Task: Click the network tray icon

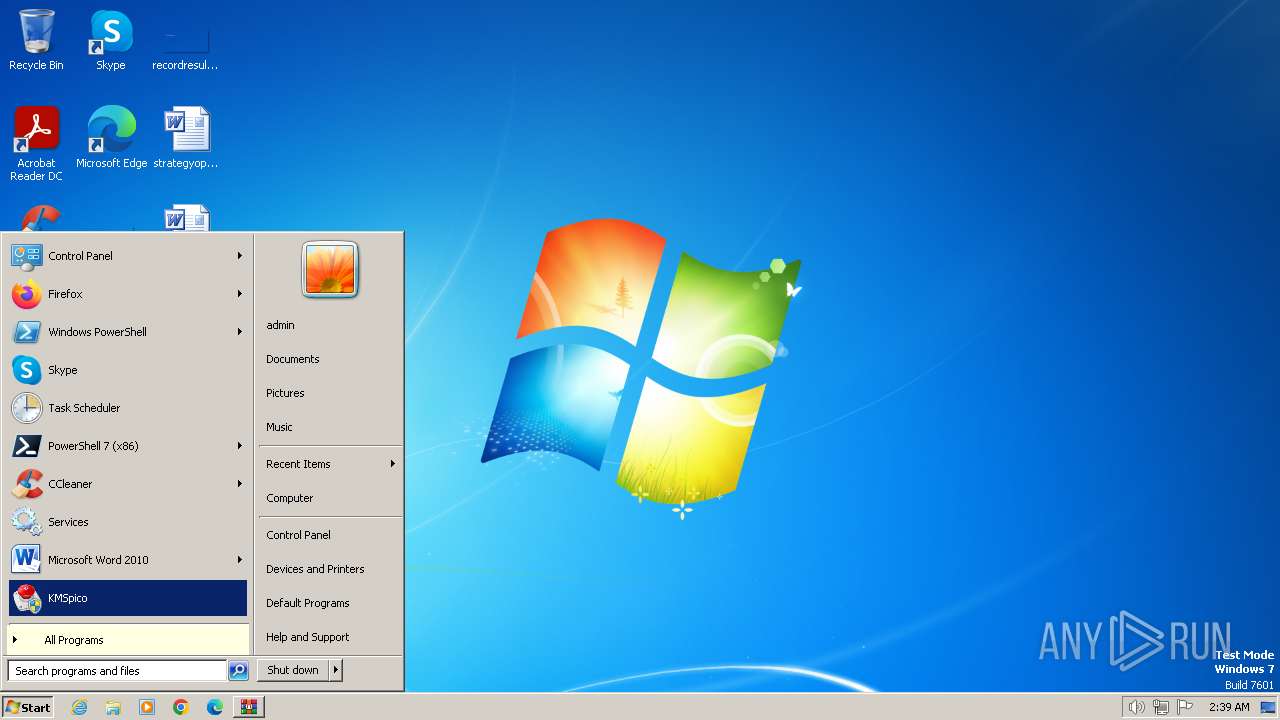Action: coord(1161,707)
